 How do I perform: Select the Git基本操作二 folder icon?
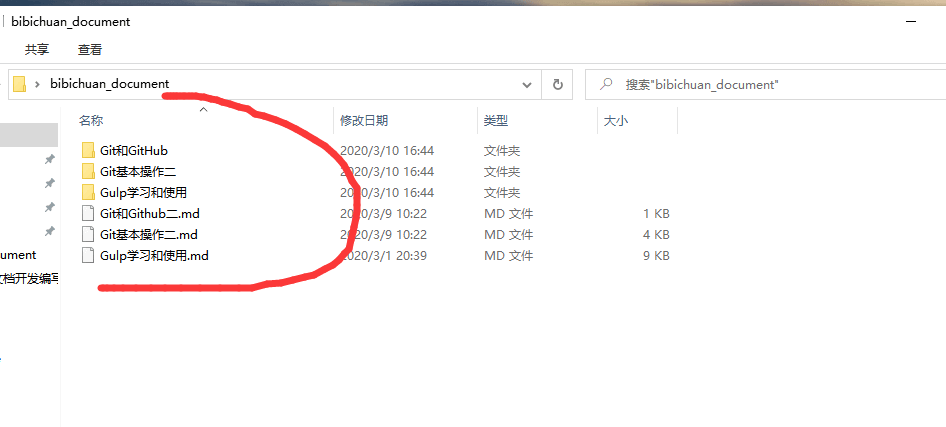tap(88, 171)
